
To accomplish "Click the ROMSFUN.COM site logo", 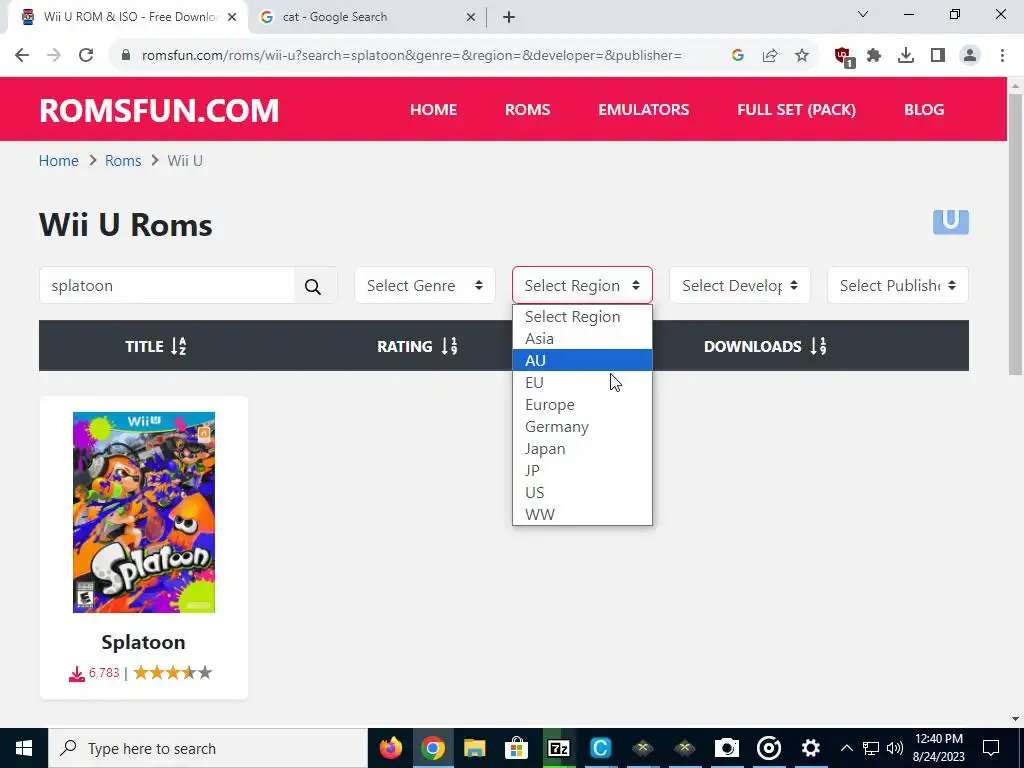I will tap(159, 110).
